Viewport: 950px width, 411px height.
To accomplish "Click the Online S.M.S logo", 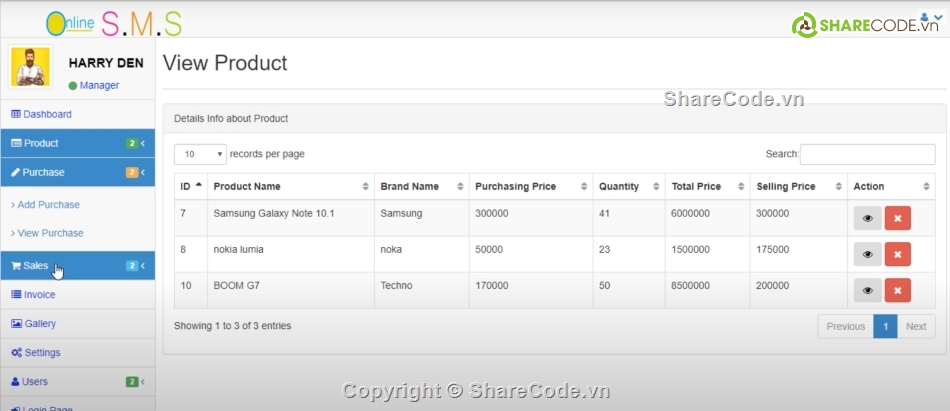I will coord(114,23).
